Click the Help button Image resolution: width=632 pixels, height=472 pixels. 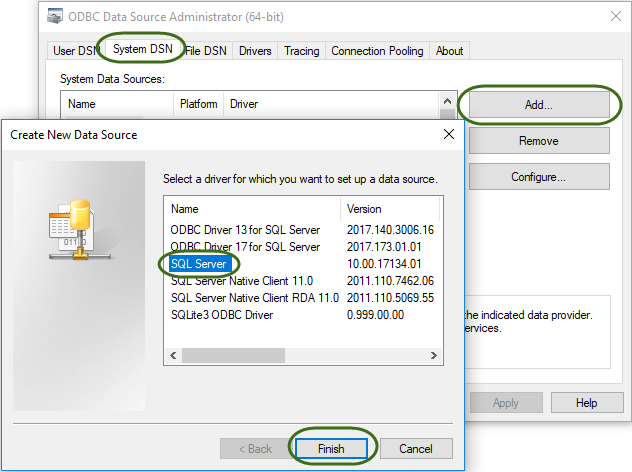pos(587,403)
